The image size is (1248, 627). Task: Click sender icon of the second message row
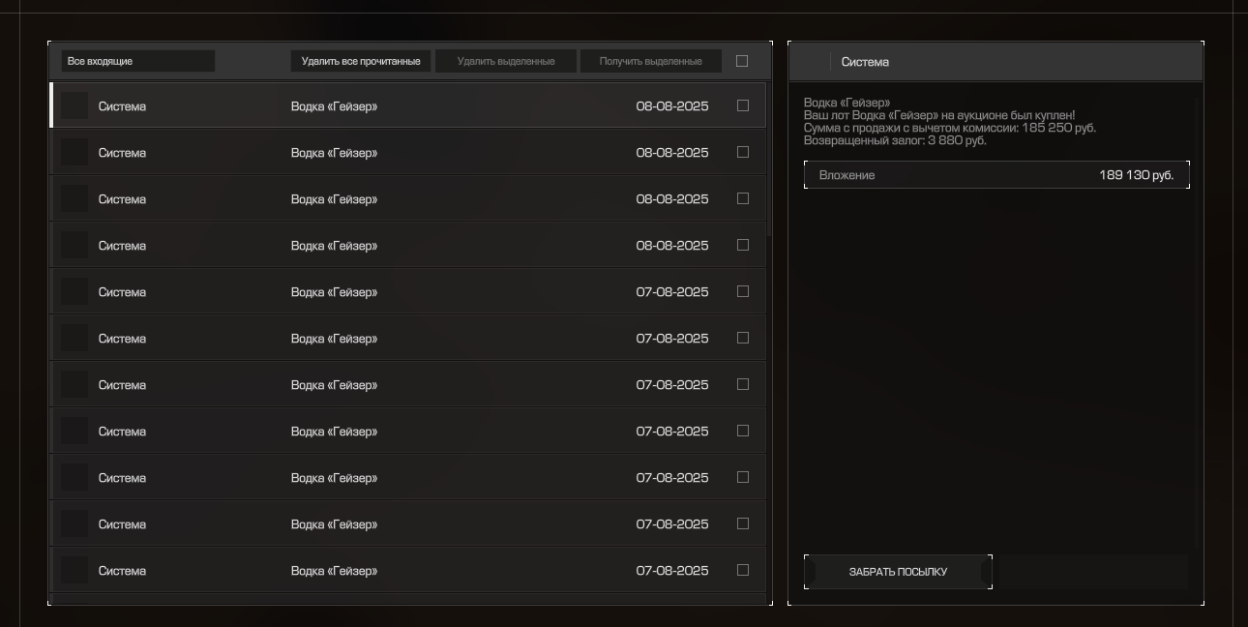pos(74,153)
